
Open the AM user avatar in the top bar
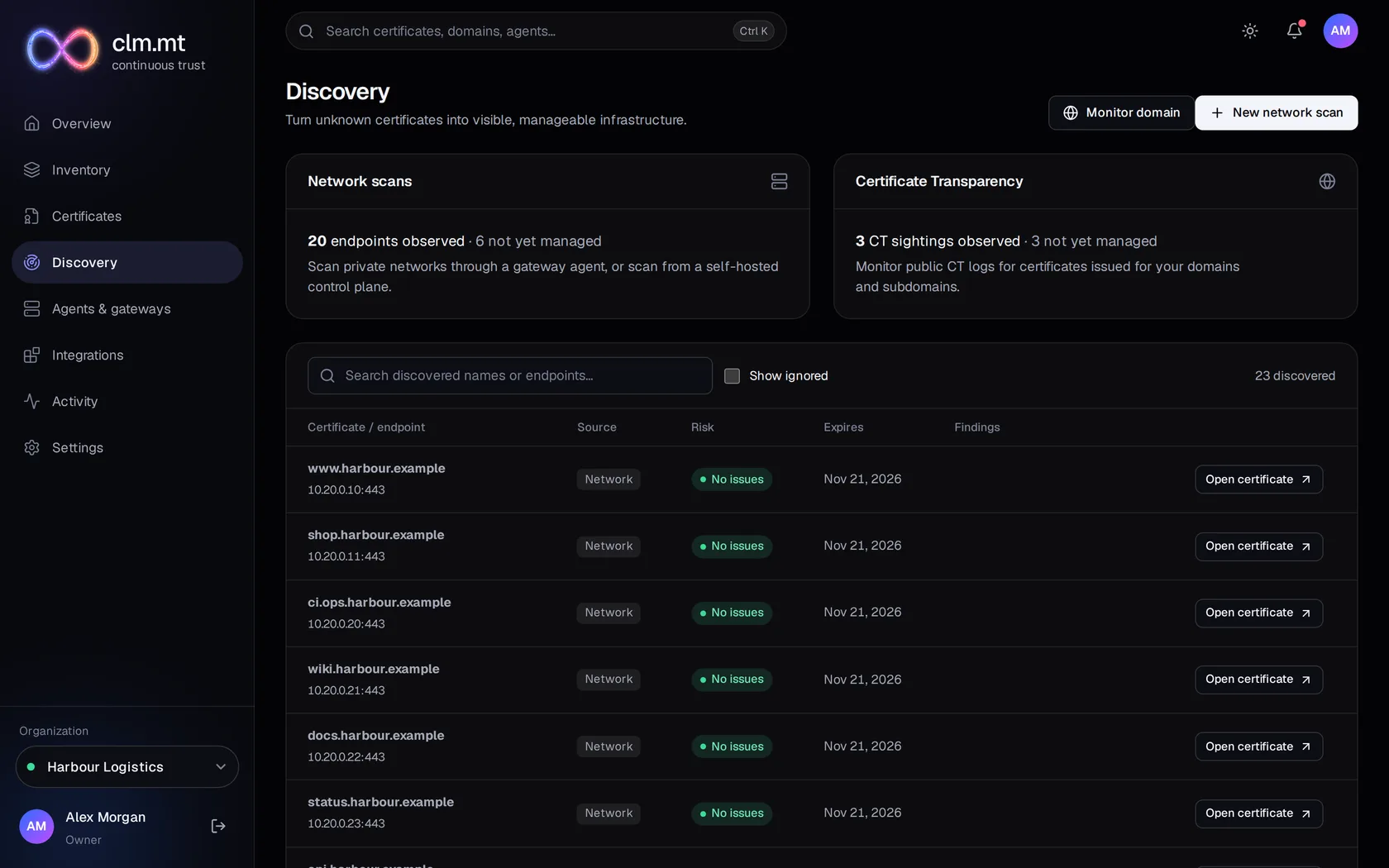[x=1340, y=31]
